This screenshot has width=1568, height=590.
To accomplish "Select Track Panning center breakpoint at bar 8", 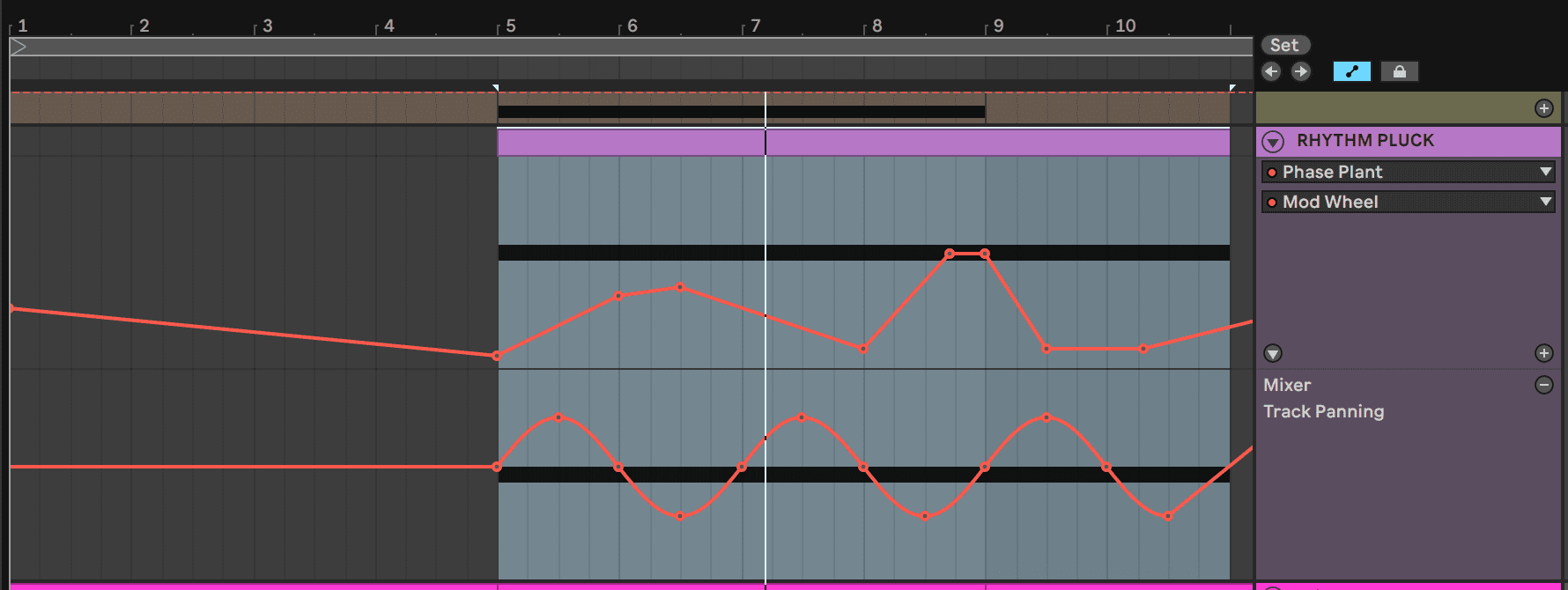I will pos(863,467).
